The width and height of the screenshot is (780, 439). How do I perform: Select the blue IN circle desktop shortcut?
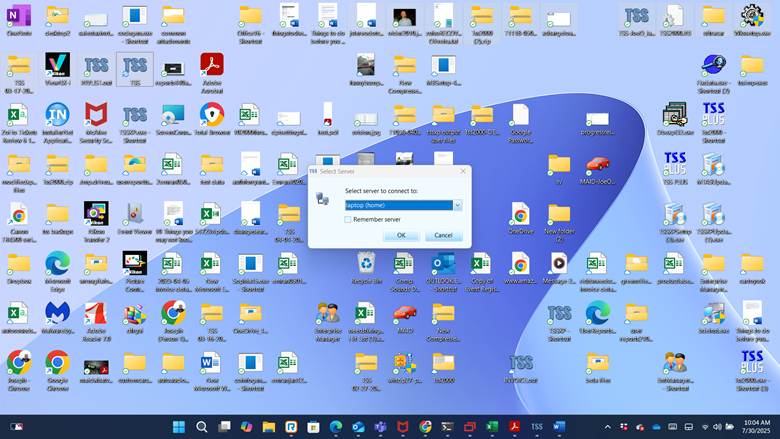click(x=58, y=122)
